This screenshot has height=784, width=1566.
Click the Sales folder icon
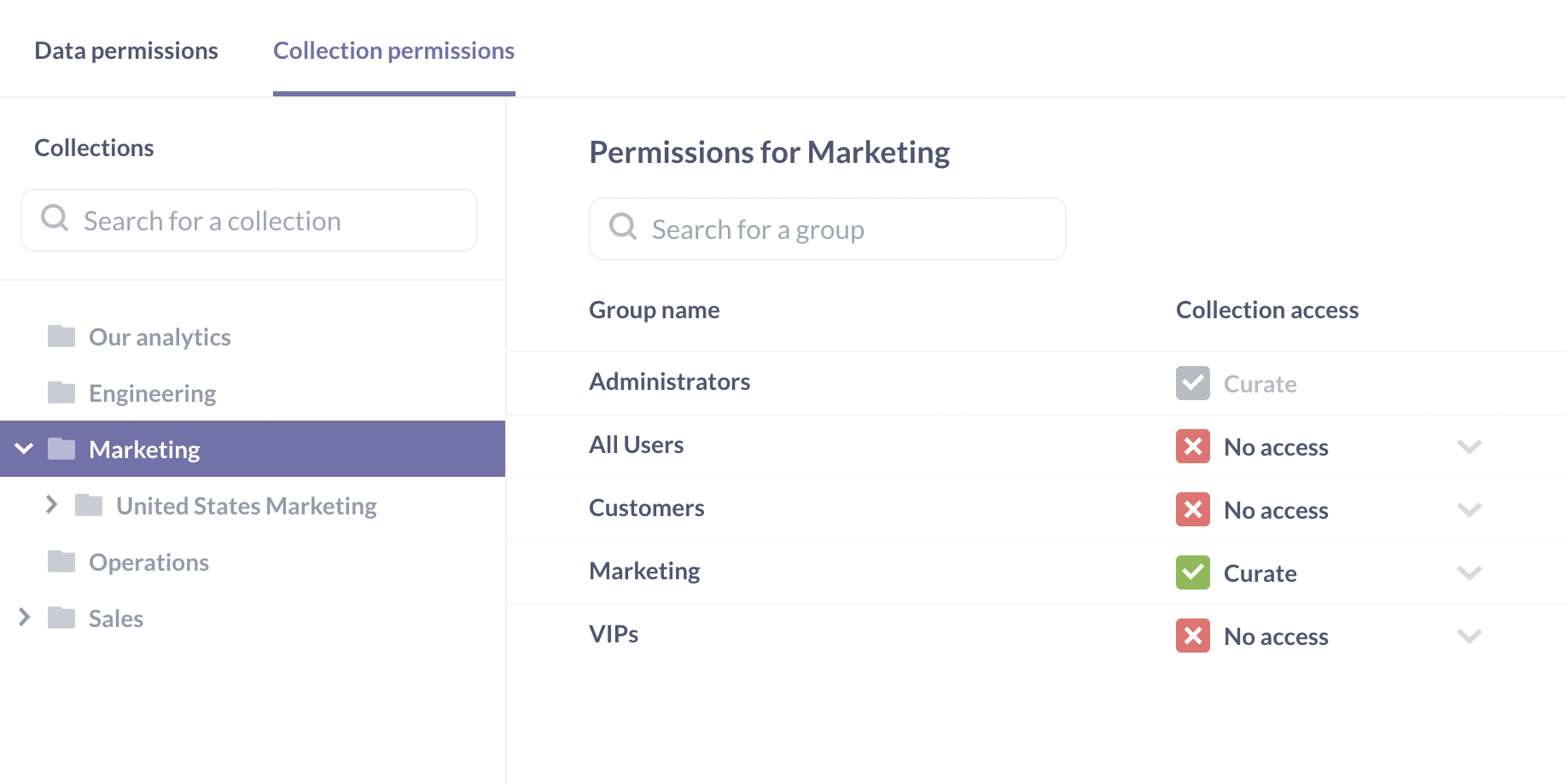[61, 618]
